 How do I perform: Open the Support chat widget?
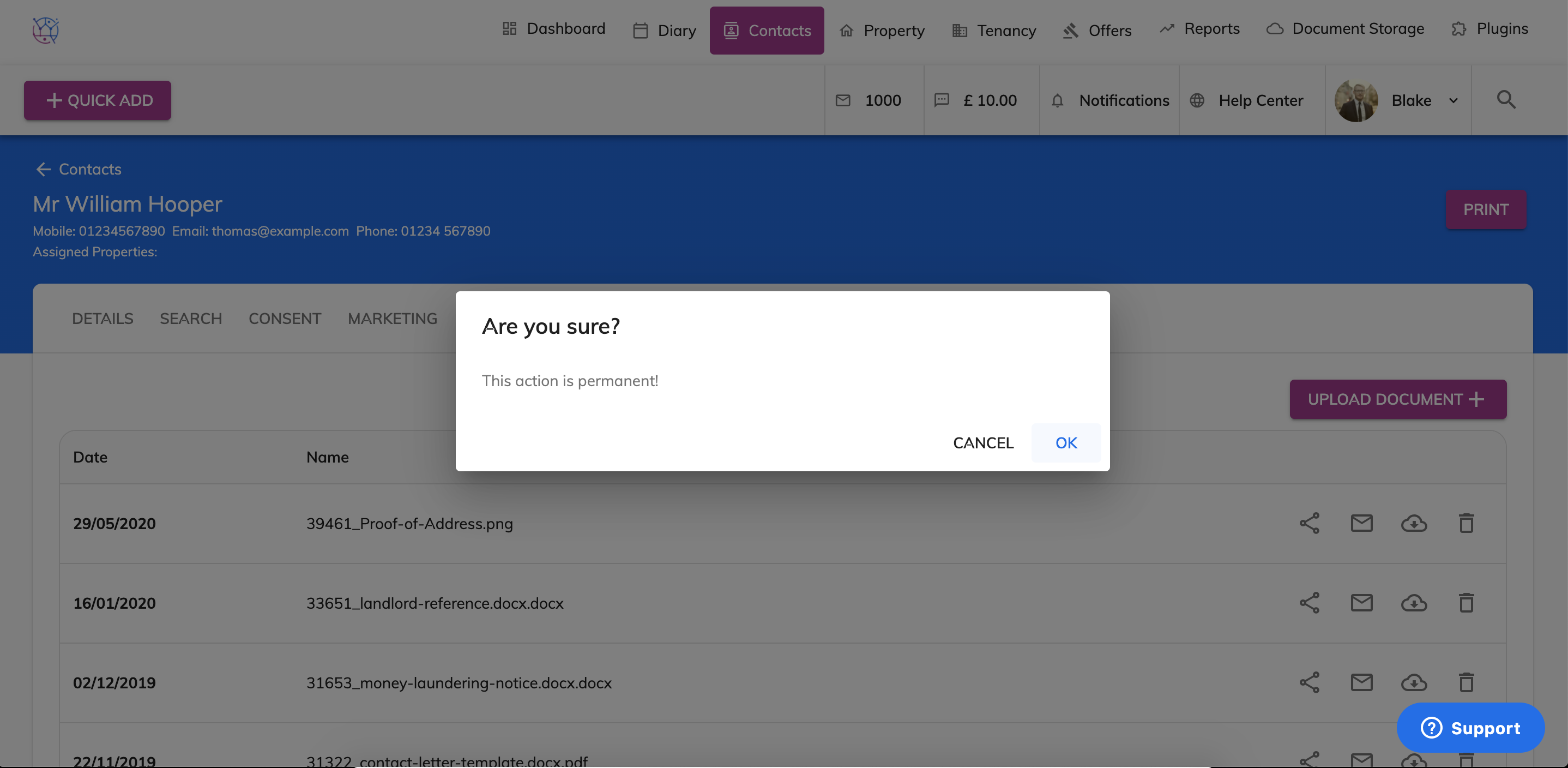pos(1470,728)
